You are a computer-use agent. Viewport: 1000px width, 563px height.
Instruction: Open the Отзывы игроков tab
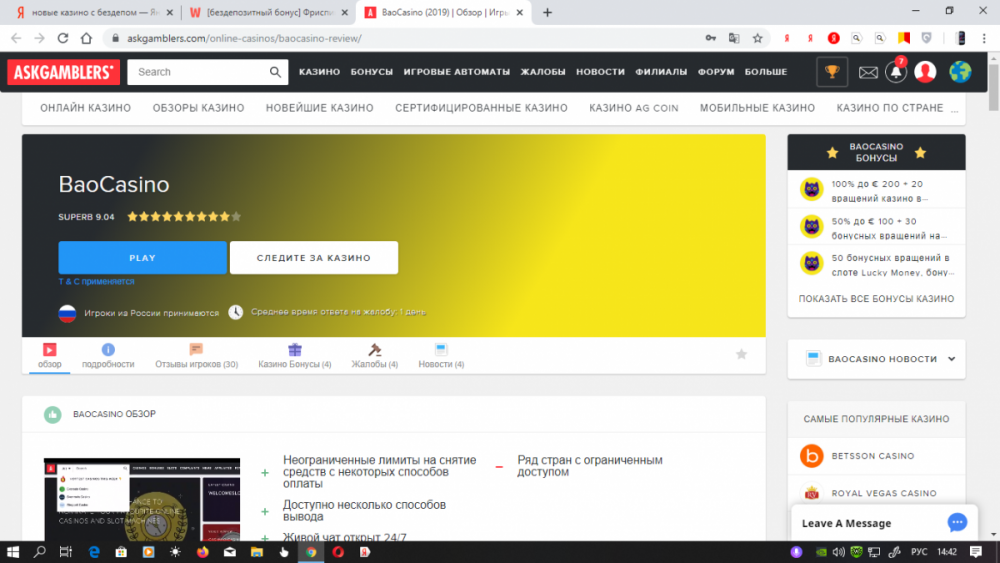196,355
